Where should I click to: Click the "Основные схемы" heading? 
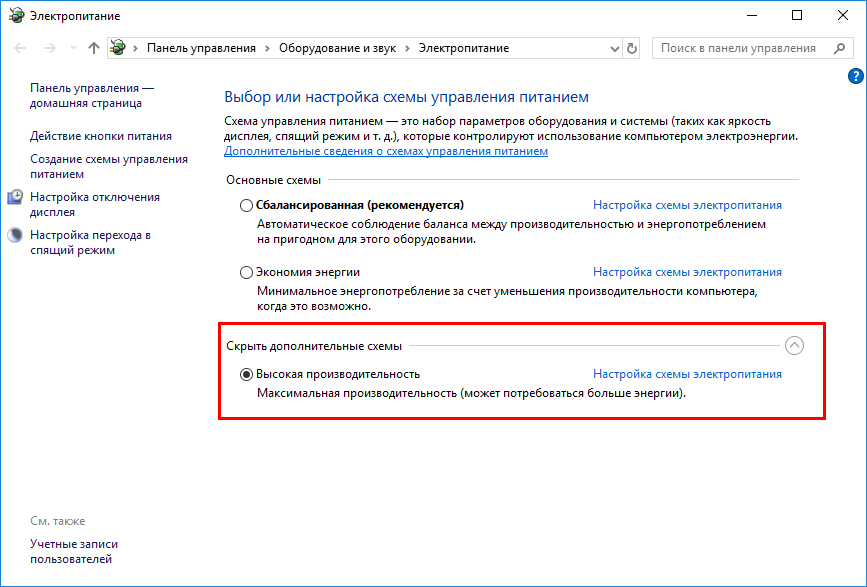pyautogui.click(x=273, y=180)
